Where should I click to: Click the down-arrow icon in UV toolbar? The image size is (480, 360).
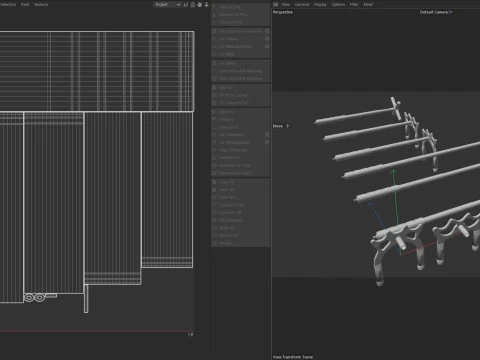[206, 4]
